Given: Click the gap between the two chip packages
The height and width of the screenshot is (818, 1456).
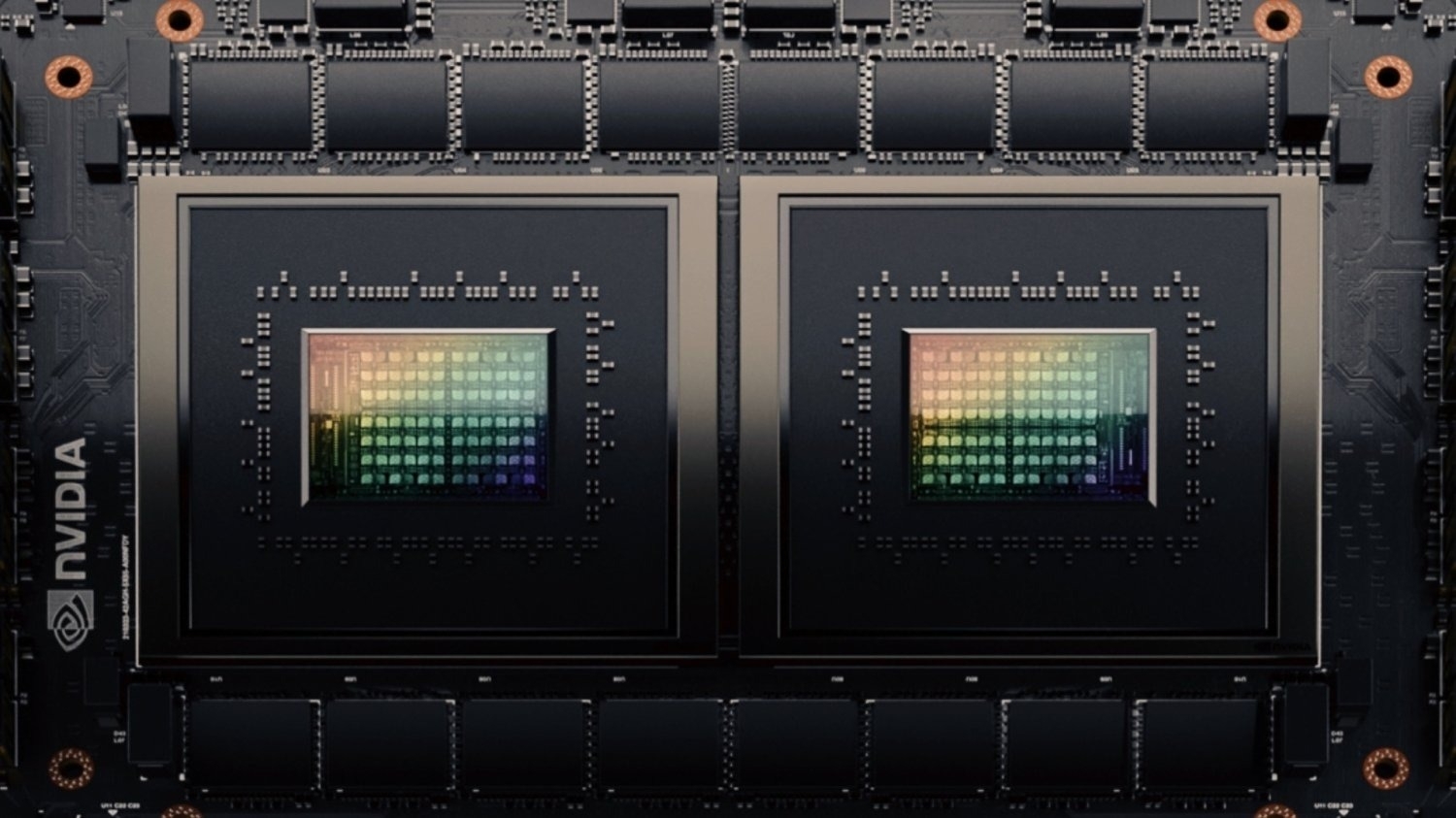Looking at the screenshot, I should tap(728, 417).
